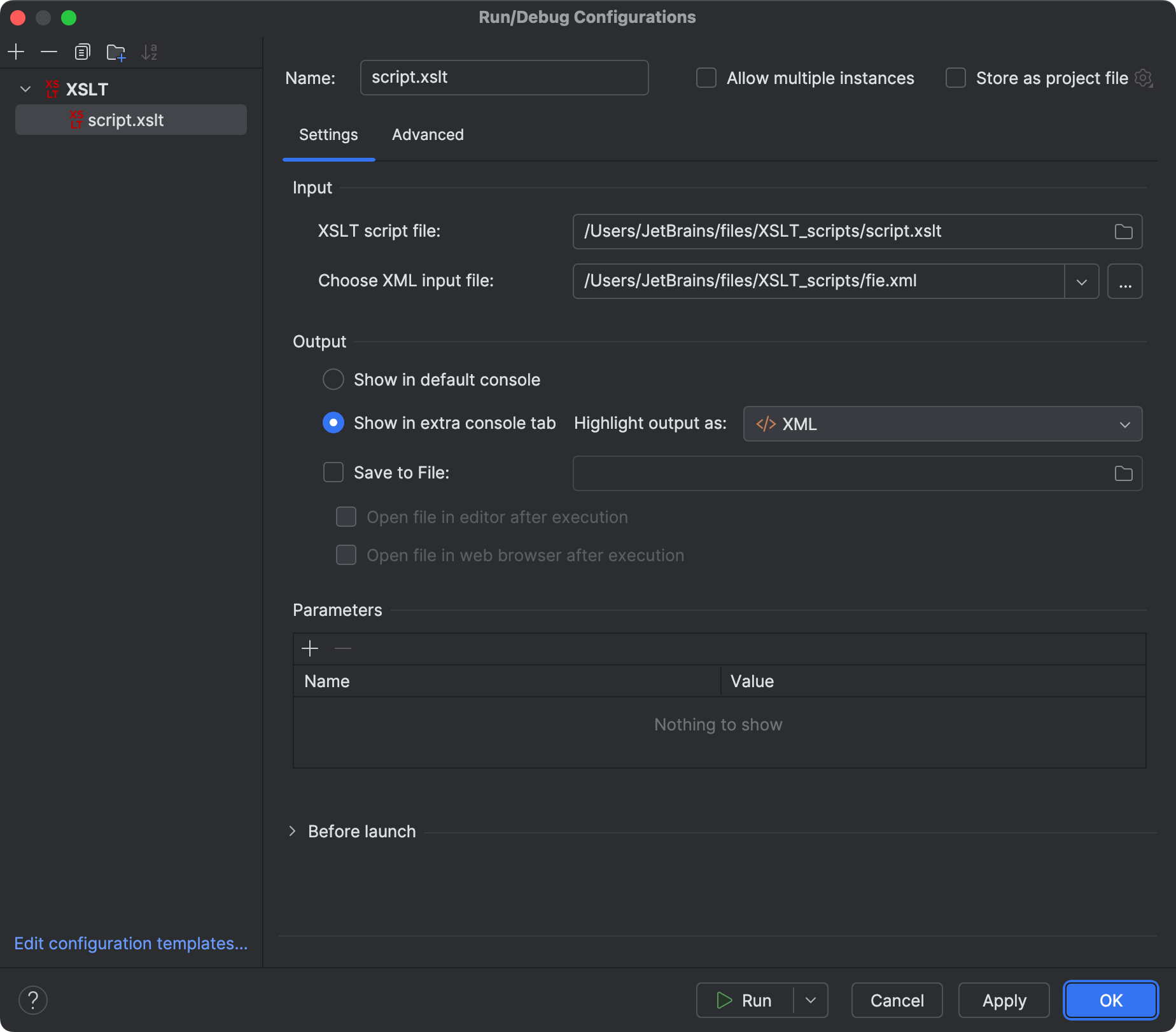Enable Allow multiple instances
The width and height of the screenshot is (1176, 1032).
point(706,78)
